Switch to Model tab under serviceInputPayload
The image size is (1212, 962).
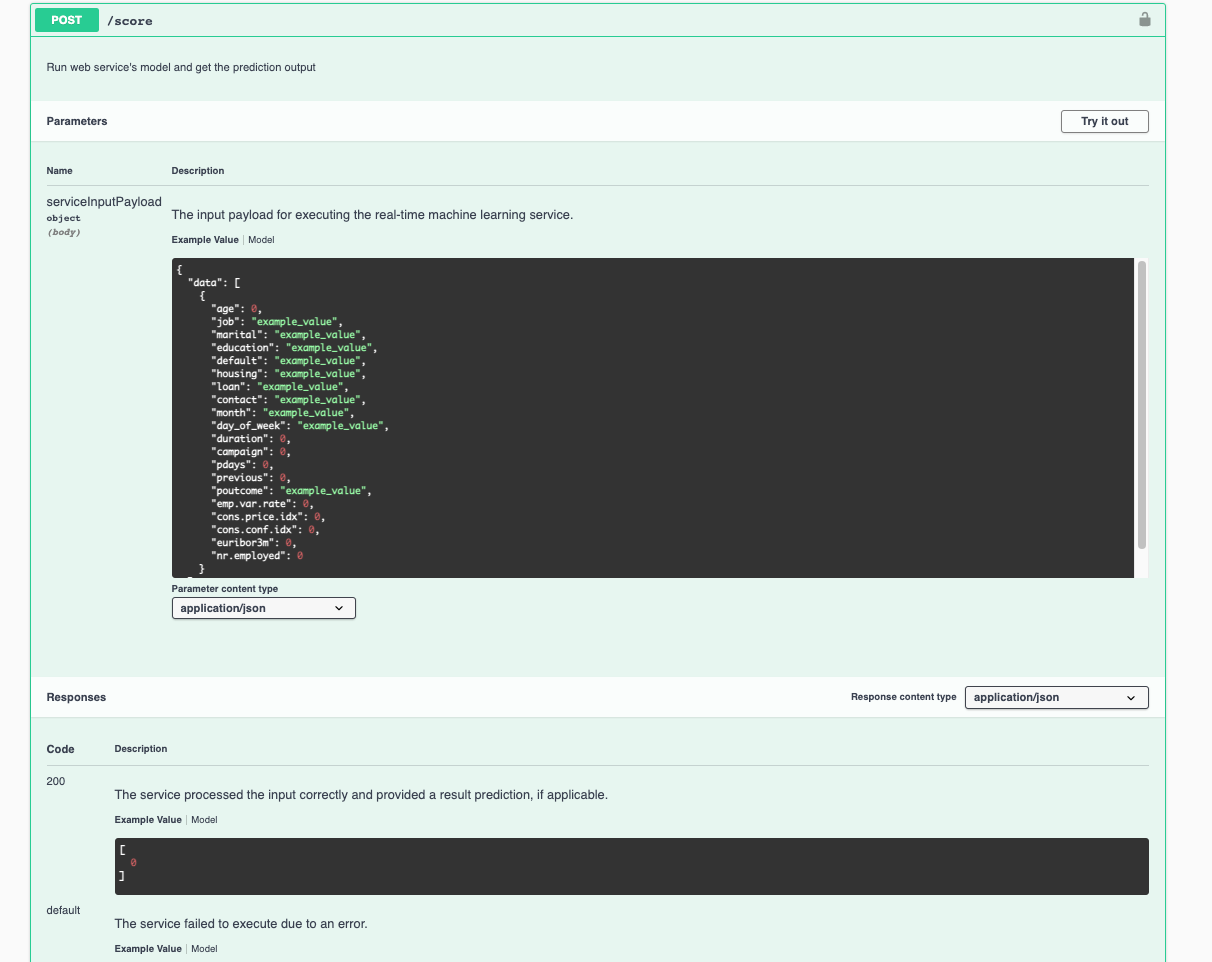pos(261,240)
